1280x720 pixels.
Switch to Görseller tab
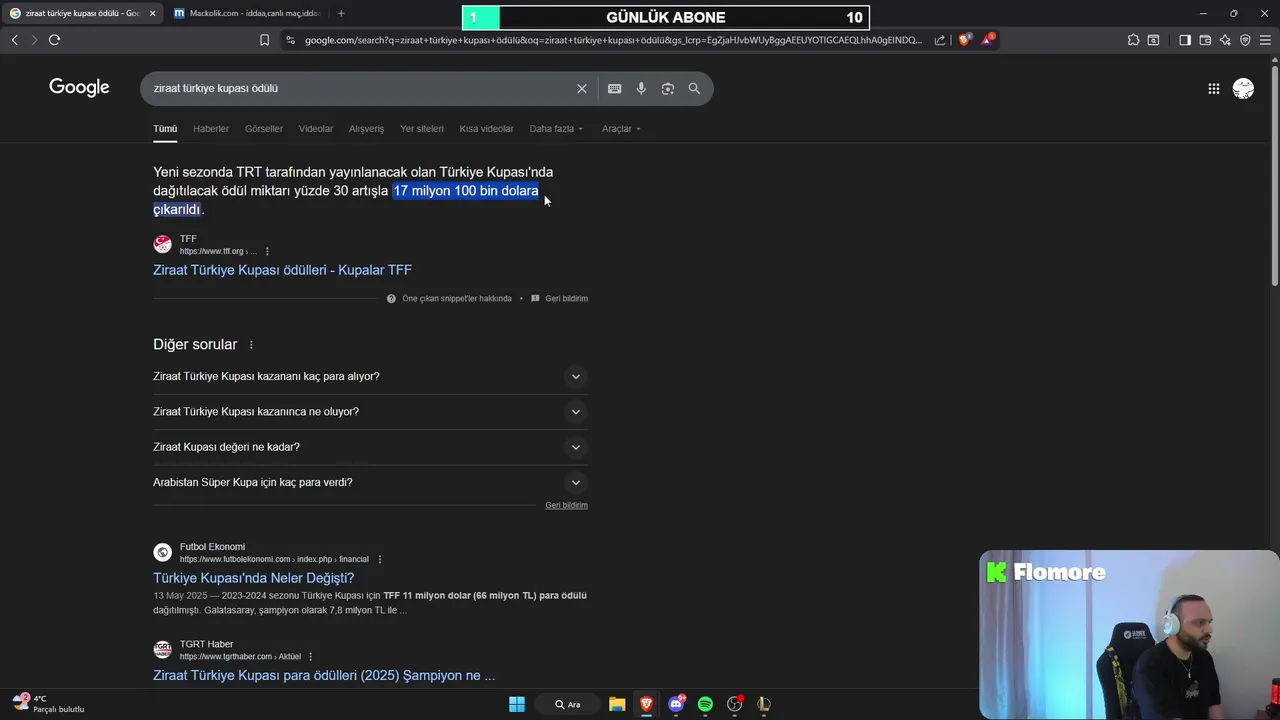pos(264,129)
